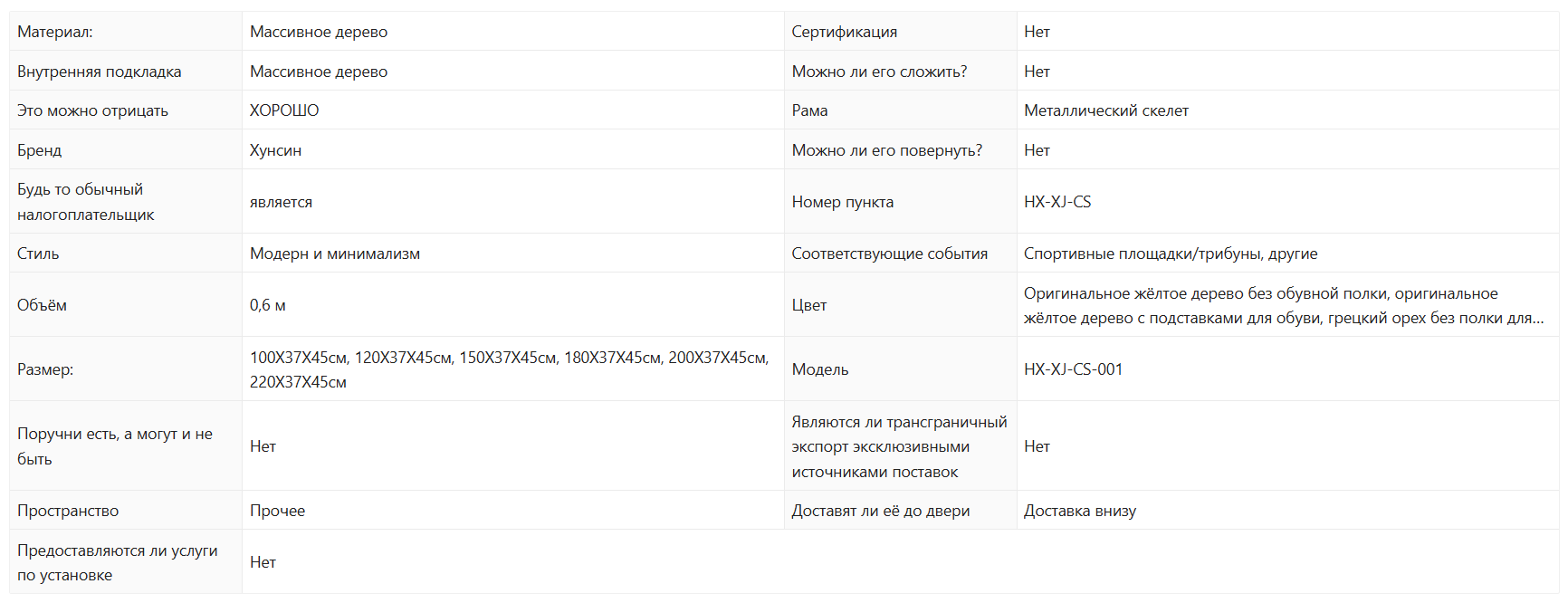Click the "Спортивные площадки/трибуны, другие" value

click(1171, 254)
